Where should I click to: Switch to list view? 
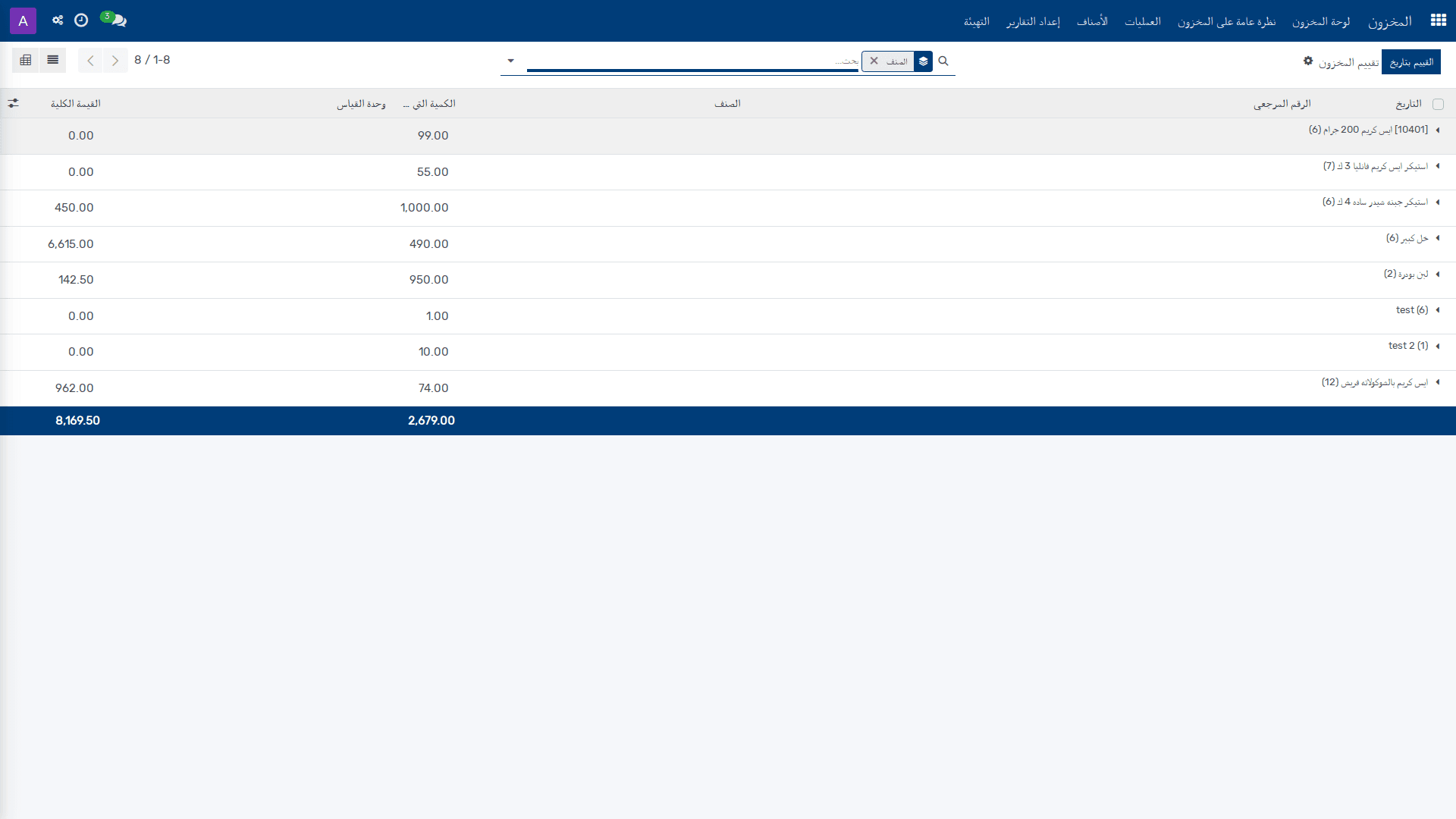pos(52,60)
